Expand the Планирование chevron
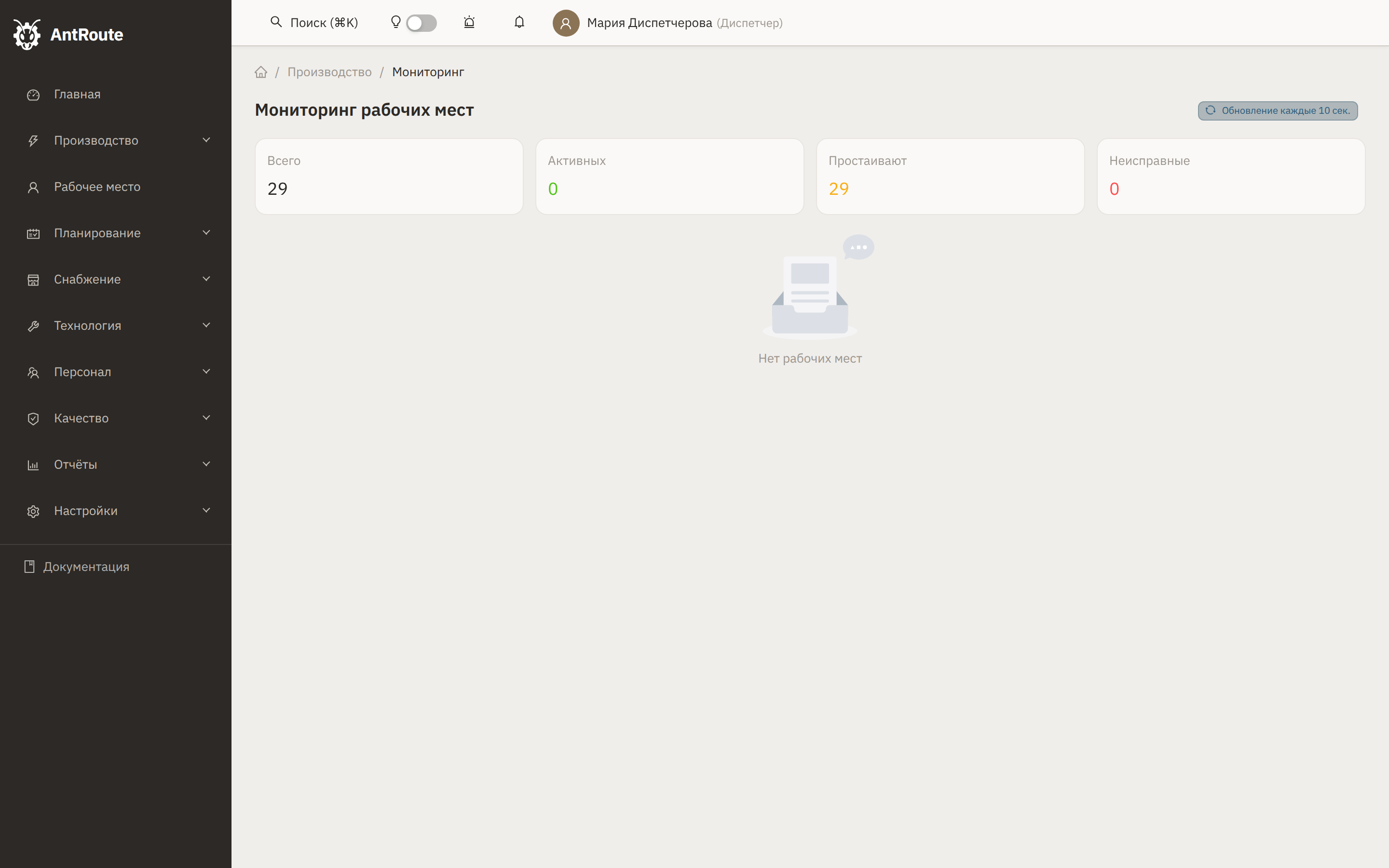The height and width of the screenshot is (868, 1389). (x=206, y=232)
